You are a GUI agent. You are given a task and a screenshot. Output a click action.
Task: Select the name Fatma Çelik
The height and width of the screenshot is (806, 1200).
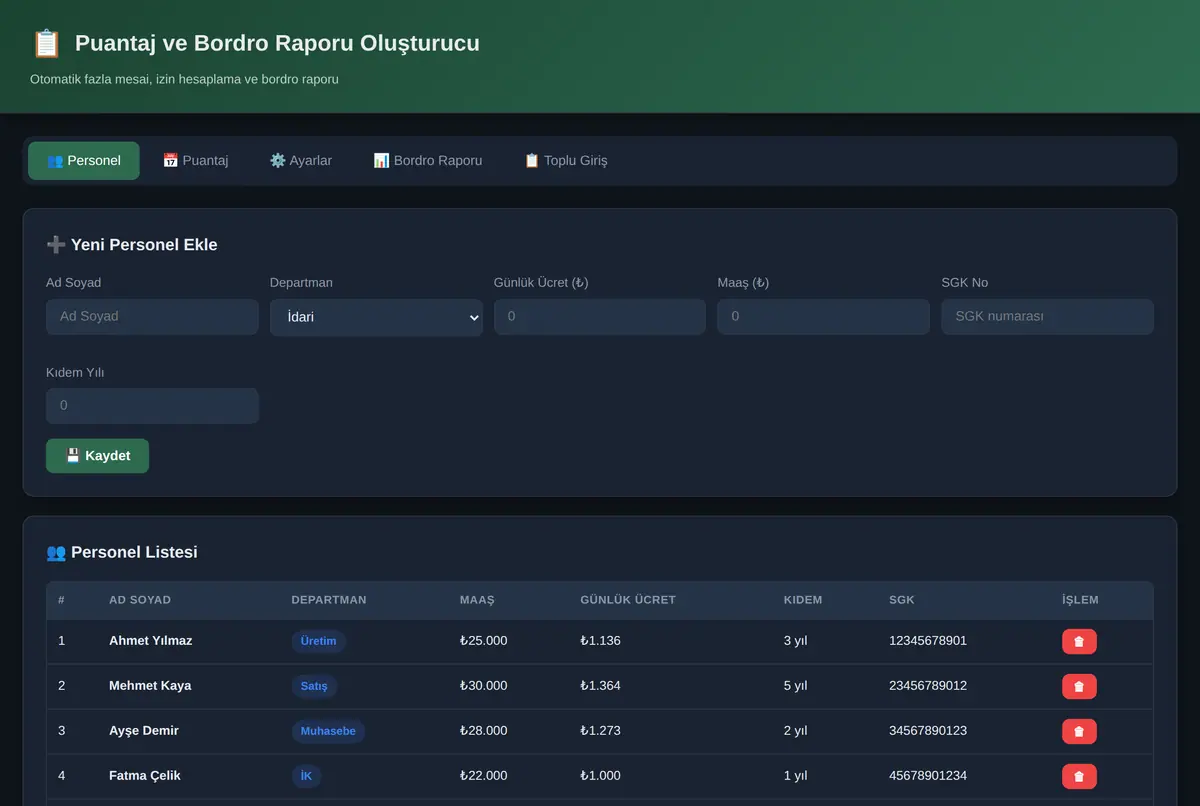pyautogui.click(x=145, y=776)
